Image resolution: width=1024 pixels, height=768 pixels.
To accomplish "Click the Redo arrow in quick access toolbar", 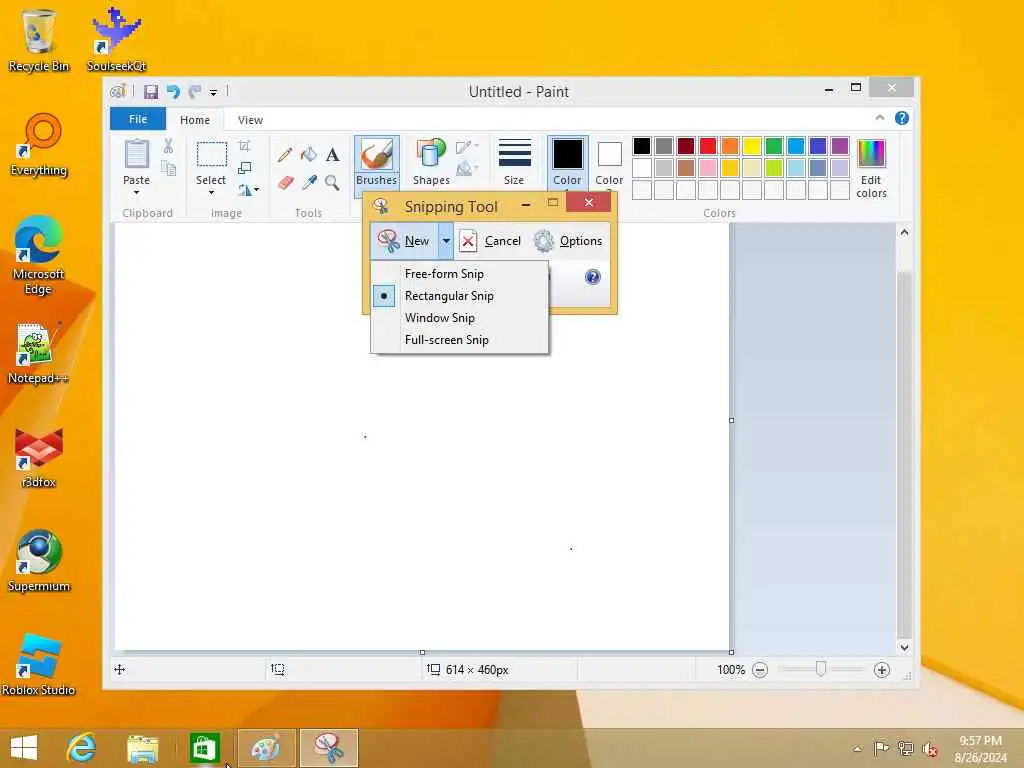I will 195,92.
